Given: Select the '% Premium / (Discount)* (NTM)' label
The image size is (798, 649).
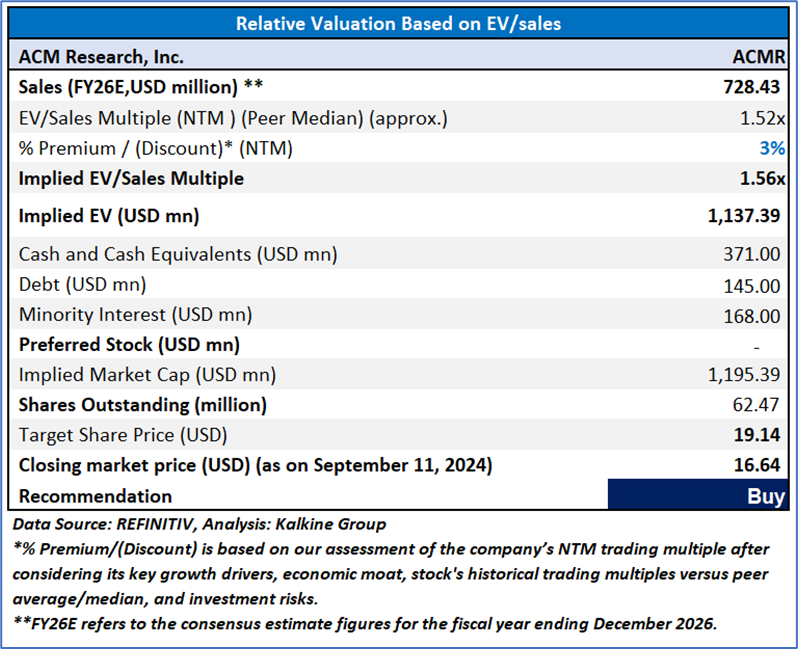Looking at the screenshot, I should point(156,148).
